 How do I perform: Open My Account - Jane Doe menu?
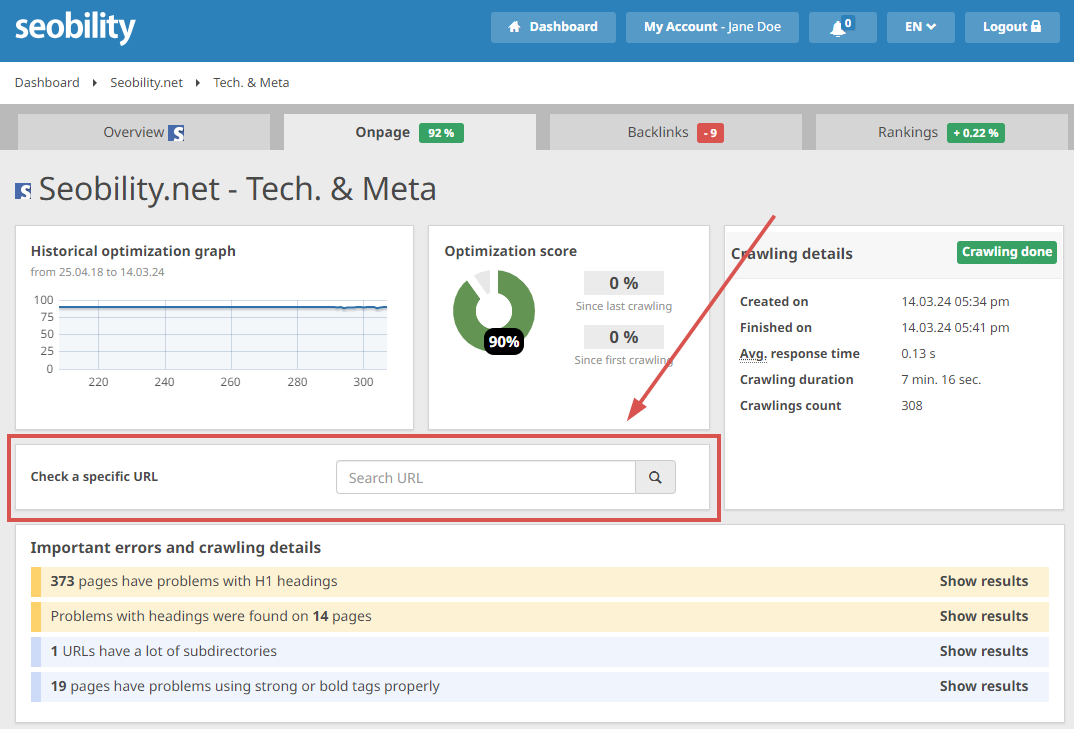click(712, 27)
